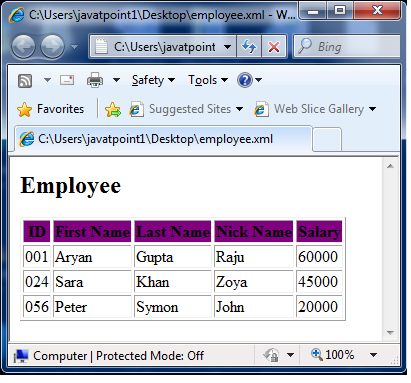Minimize the Internet Explorer window
The width and height of the screenshot is (411, 383).
pyautogui.click(x=313, y=11)
